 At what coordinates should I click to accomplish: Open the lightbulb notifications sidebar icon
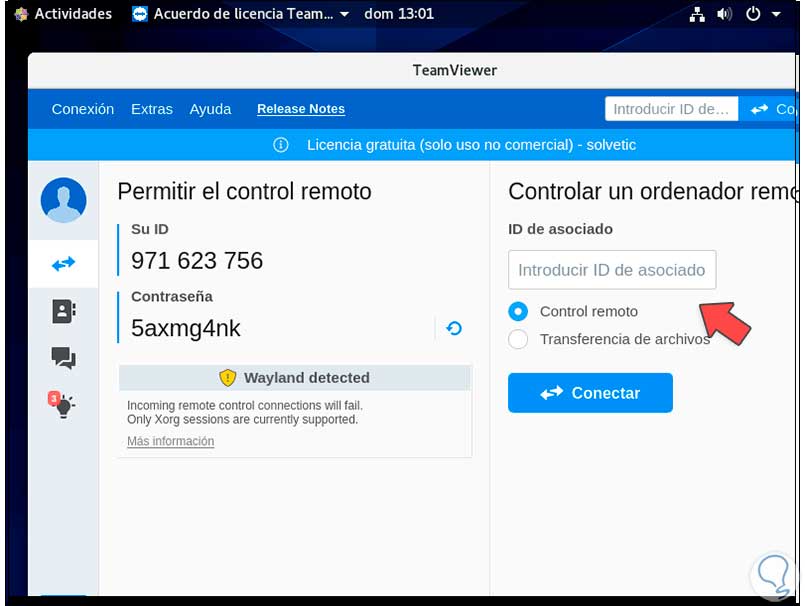[x=62, y=405]
